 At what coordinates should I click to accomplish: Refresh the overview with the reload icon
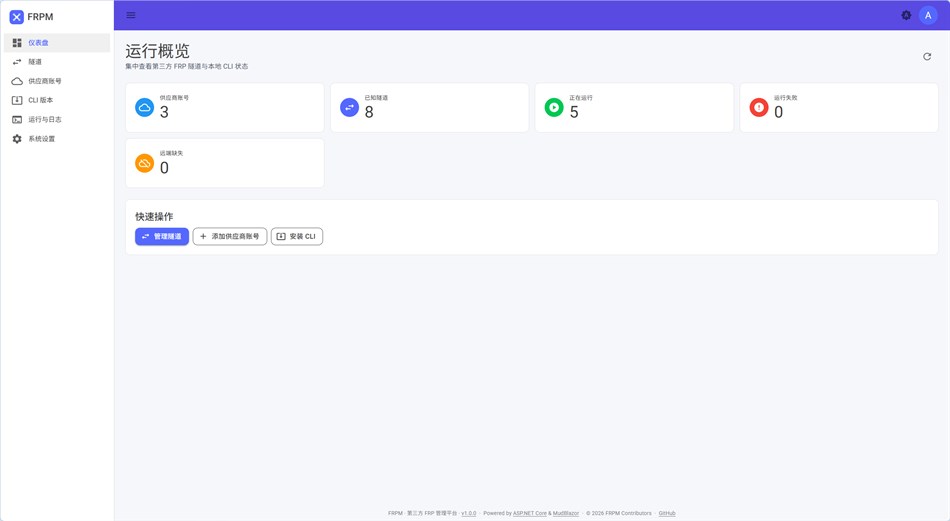926,56
